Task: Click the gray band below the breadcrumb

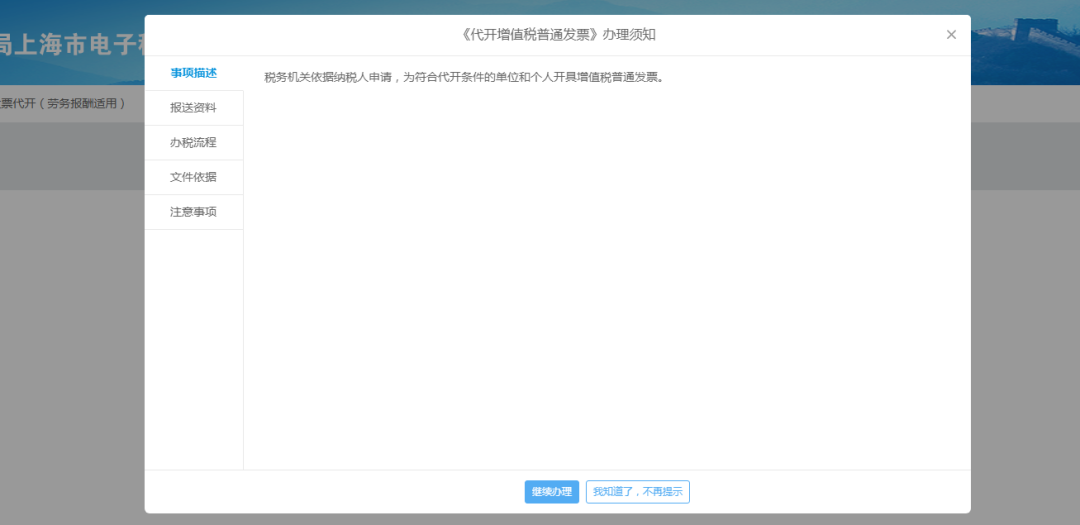Action: pyautogui.click(x=72, y=156)
